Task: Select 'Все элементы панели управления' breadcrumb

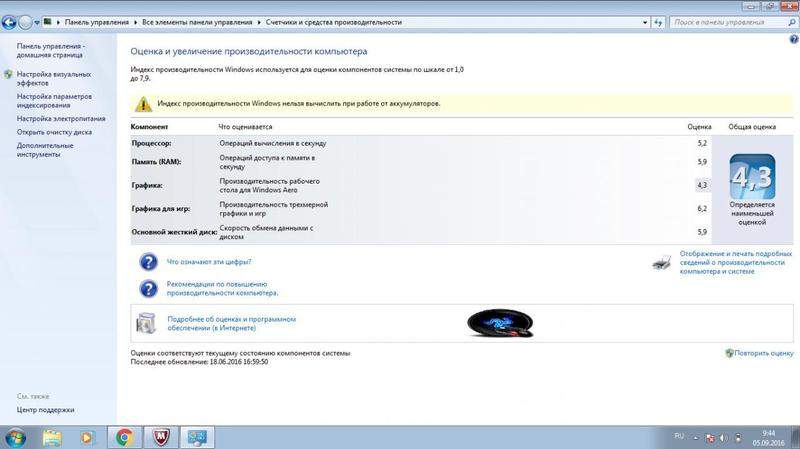Action: (197, 22)
